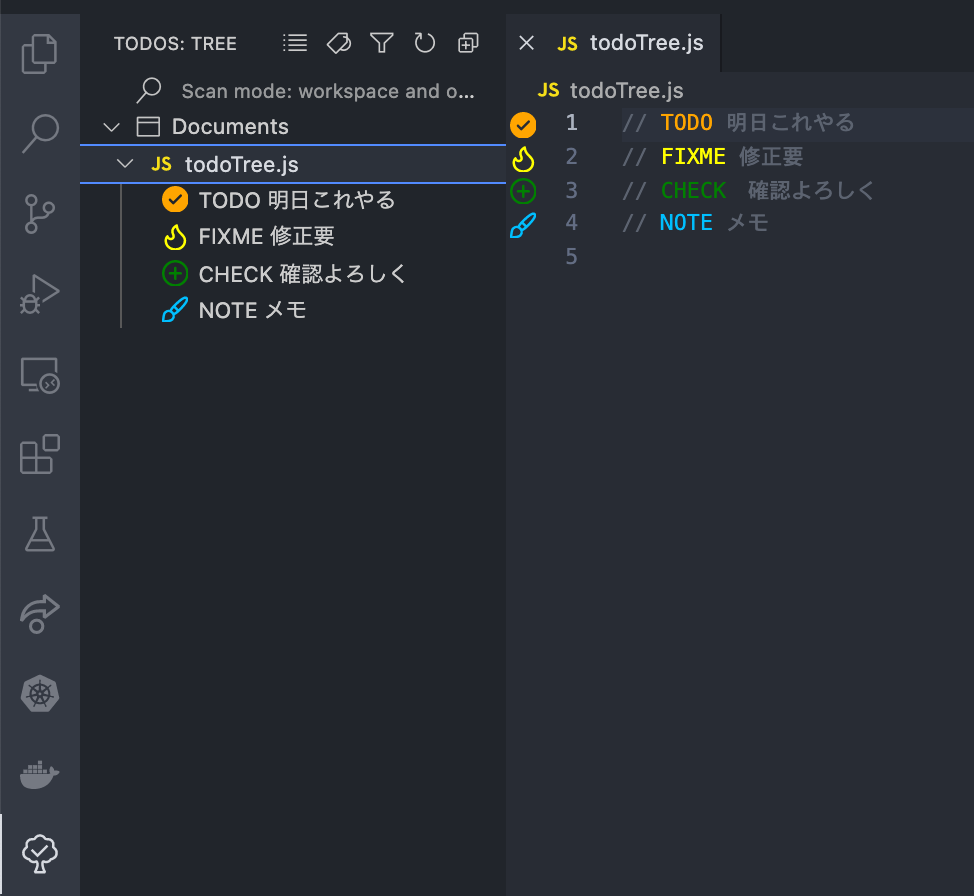
Task: Open Source Control view
Action: [x=40, y=214]
